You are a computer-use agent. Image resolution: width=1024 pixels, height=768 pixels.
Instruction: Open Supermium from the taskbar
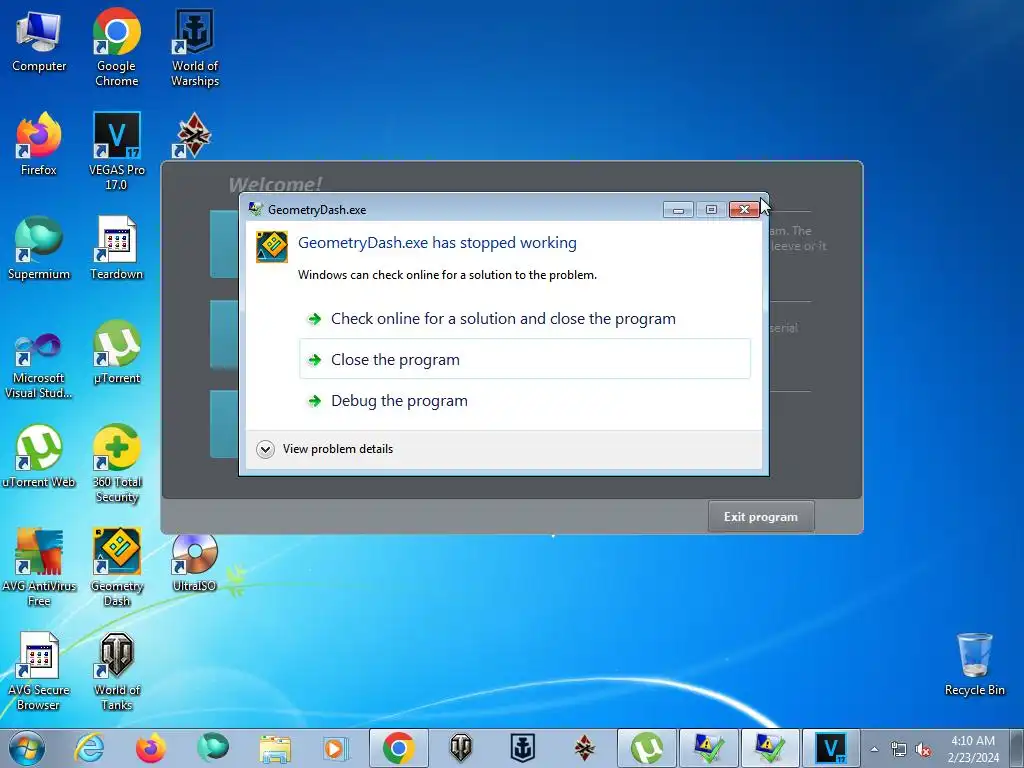(x=212, y=748)
